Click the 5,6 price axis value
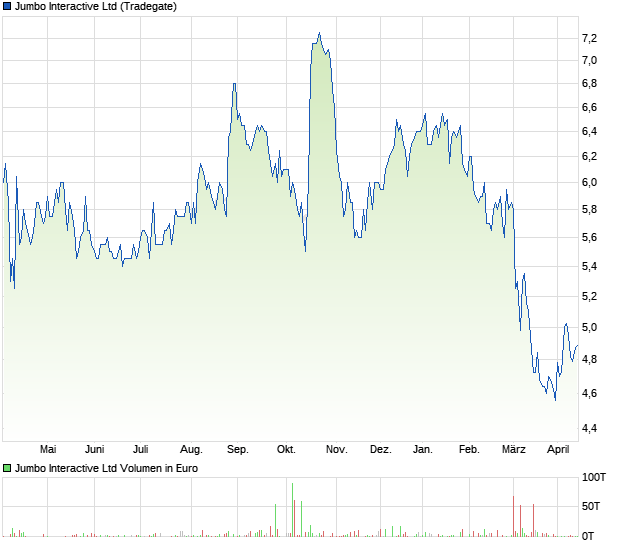 pyautogui.click(x=589, y=238)
